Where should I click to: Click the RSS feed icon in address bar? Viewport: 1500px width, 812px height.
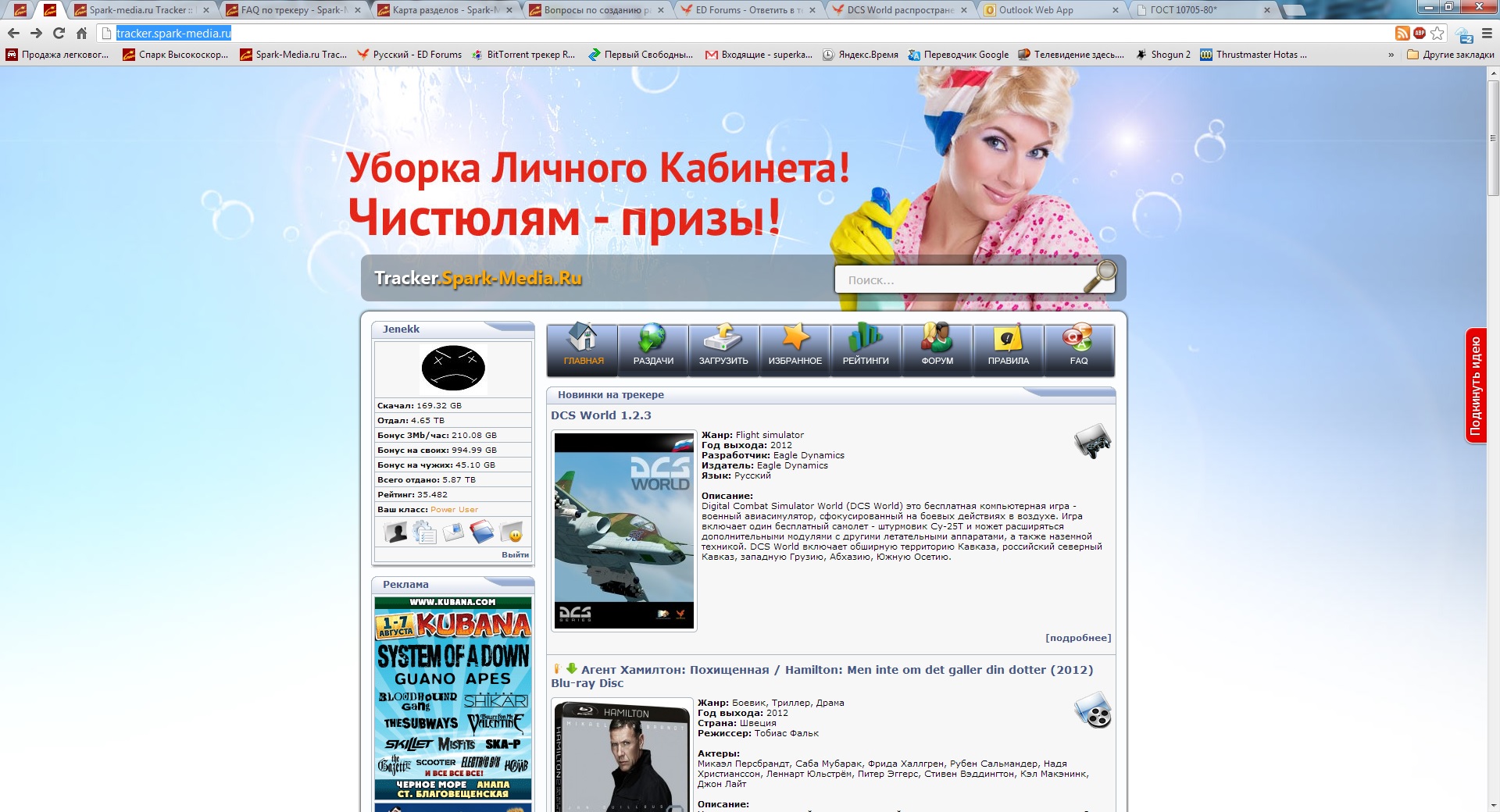(x=1402, y=33)
